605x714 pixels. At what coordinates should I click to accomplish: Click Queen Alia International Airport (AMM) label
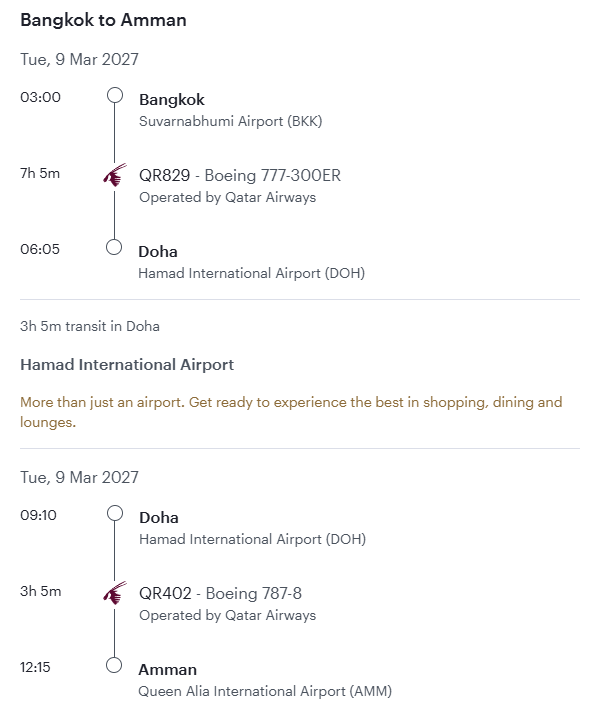tap(265, 691)
